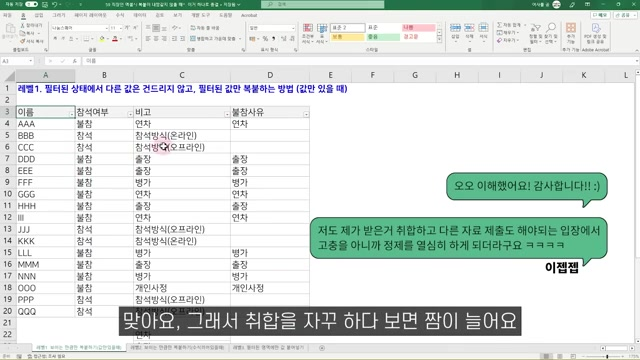
Task: Open the Data (데이터) ribbon tab
Action: (x=140, y=15)
